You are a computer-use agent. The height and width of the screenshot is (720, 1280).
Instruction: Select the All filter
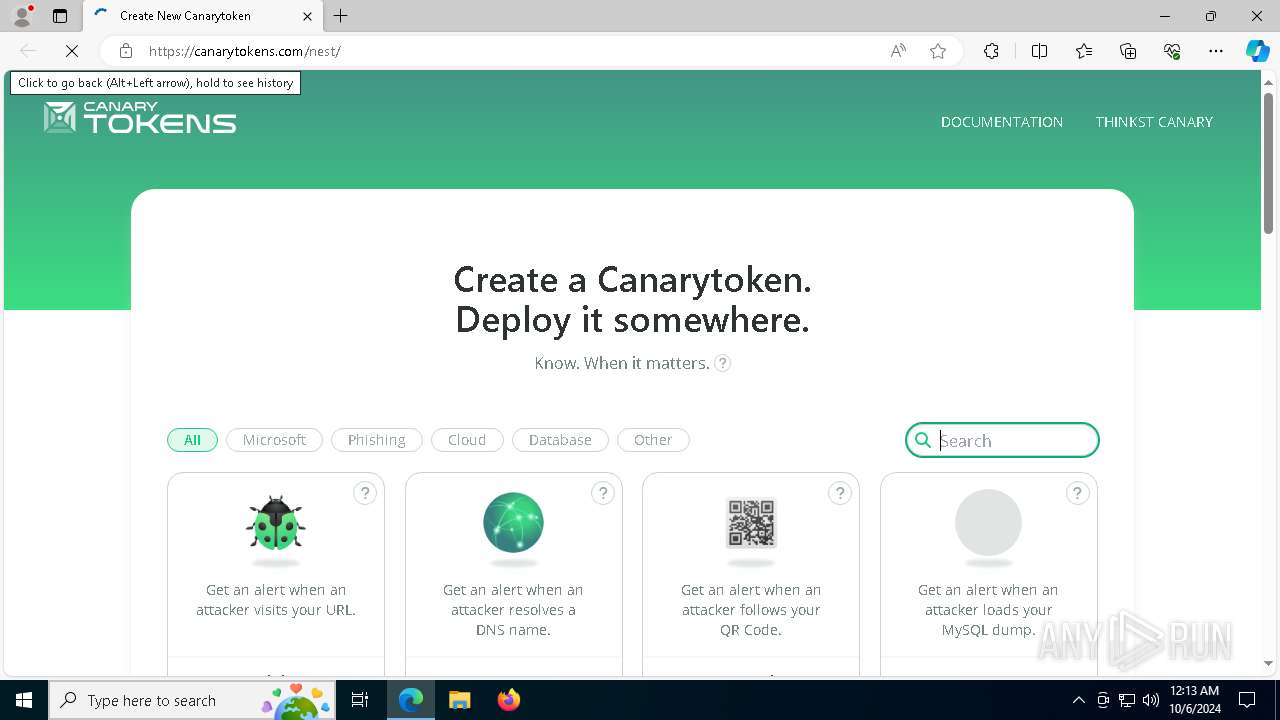[x=192, y=440]
